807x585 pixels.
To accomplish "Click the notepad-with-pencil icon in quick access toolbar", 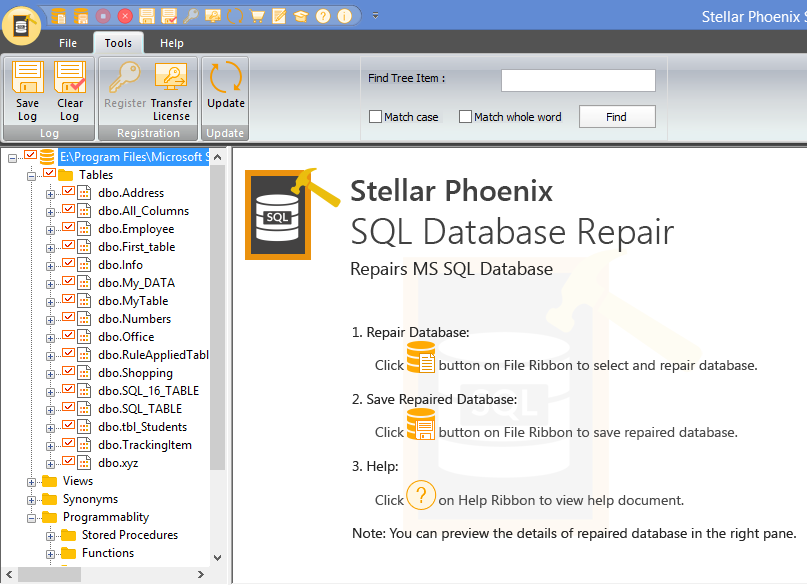I will coord(279,16).
